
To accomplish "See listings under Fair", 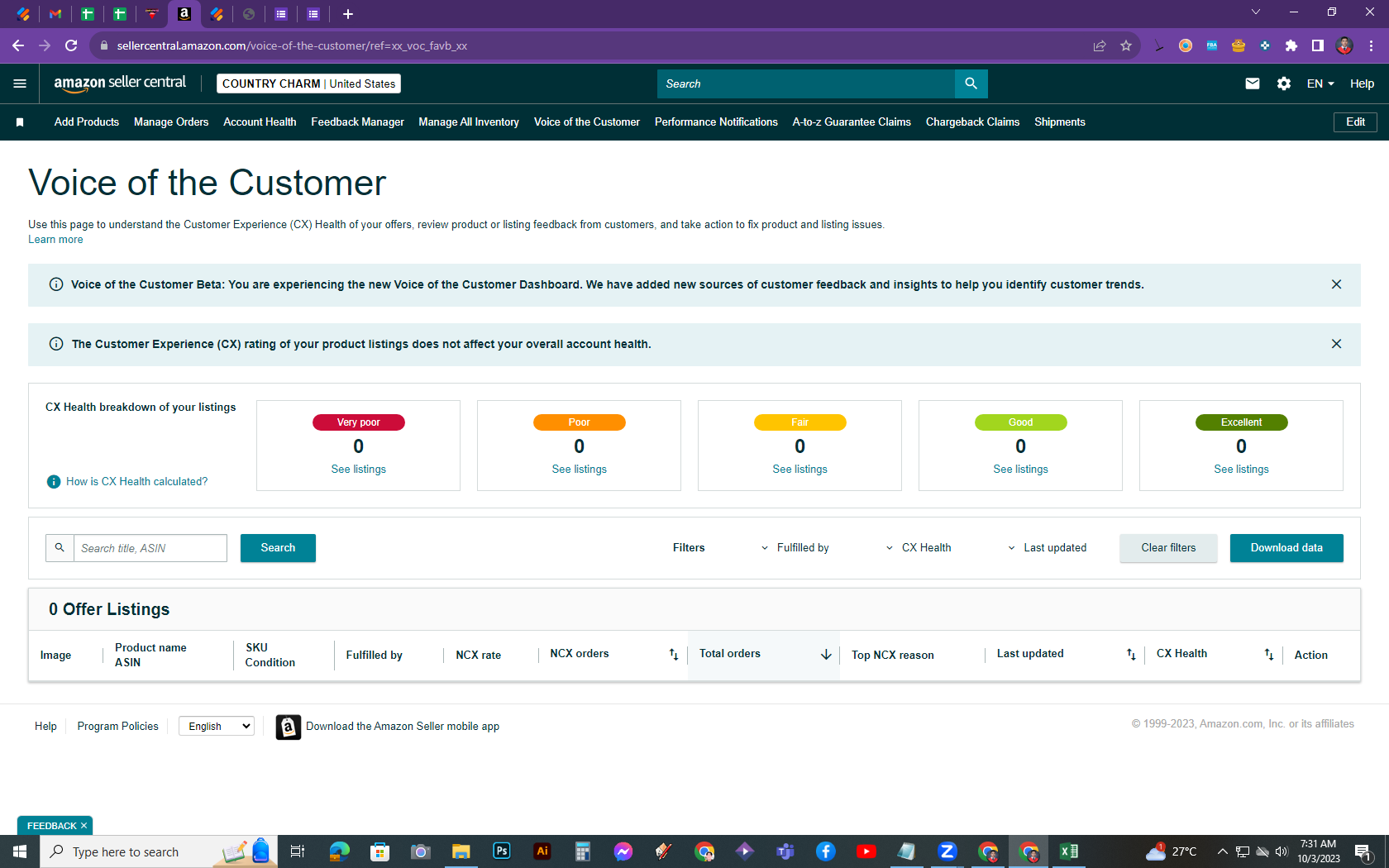I will tap(800, 469).
